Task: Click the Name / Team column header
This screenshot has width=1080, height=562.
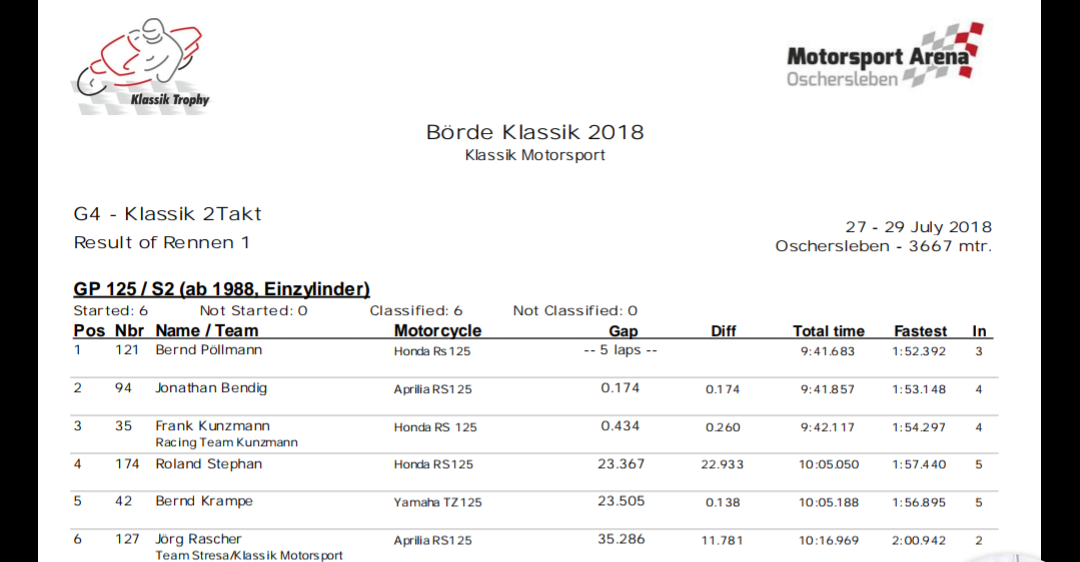Action: point(207,331)
